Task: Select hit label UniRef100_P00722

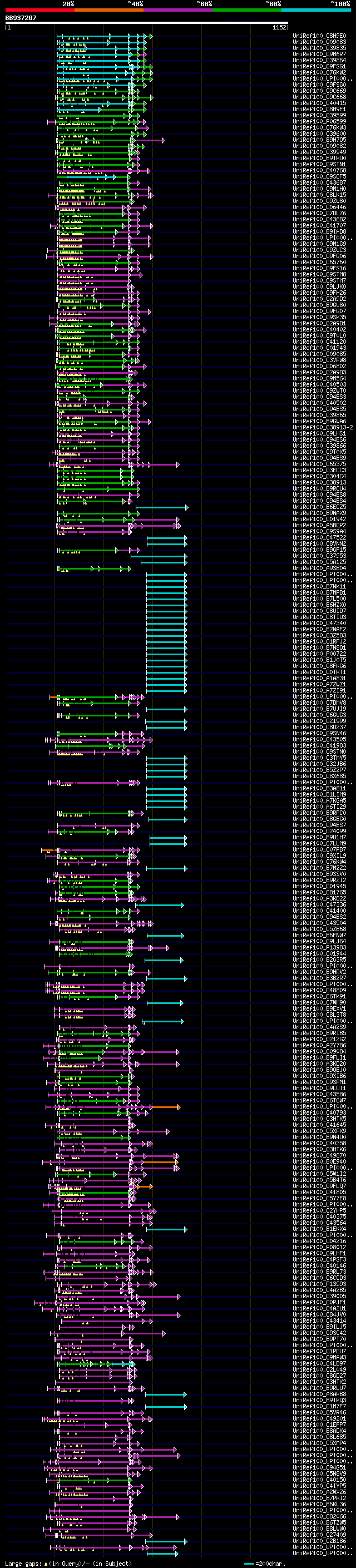Action: pos(319,654)
